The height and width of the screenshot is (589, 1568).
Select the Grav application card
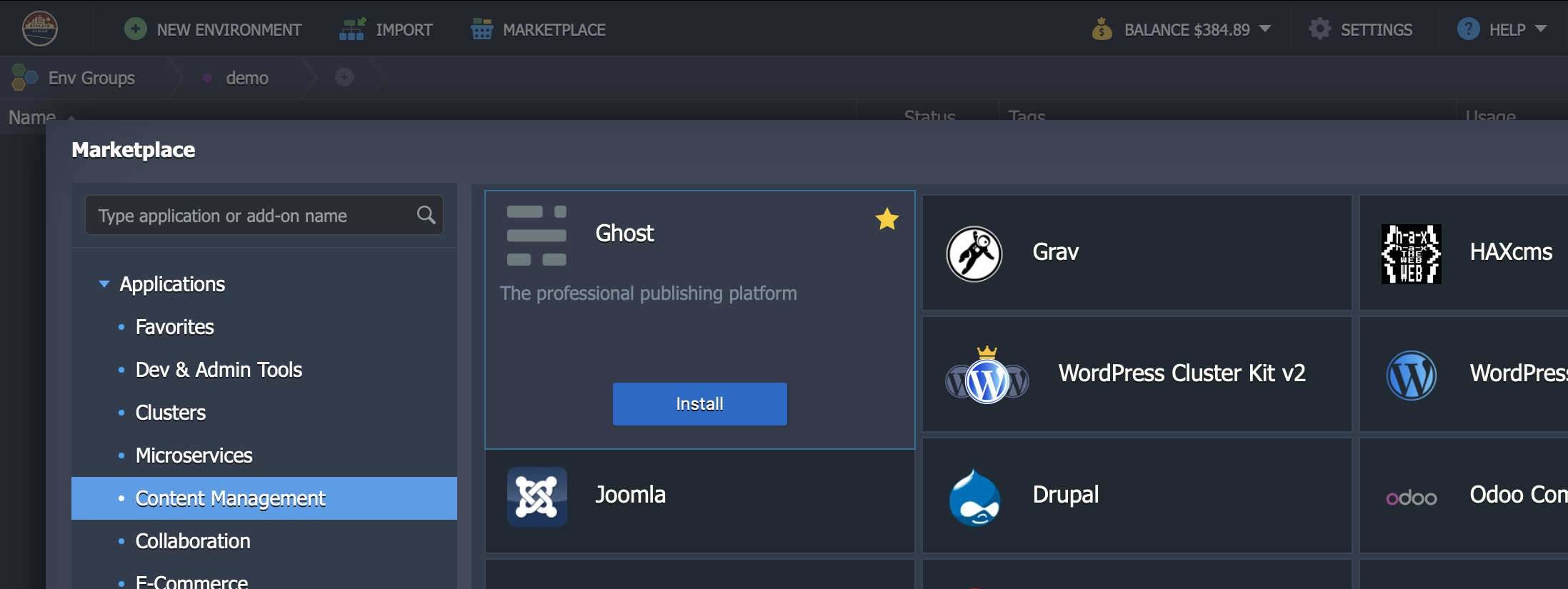(x=1137, y=253)
